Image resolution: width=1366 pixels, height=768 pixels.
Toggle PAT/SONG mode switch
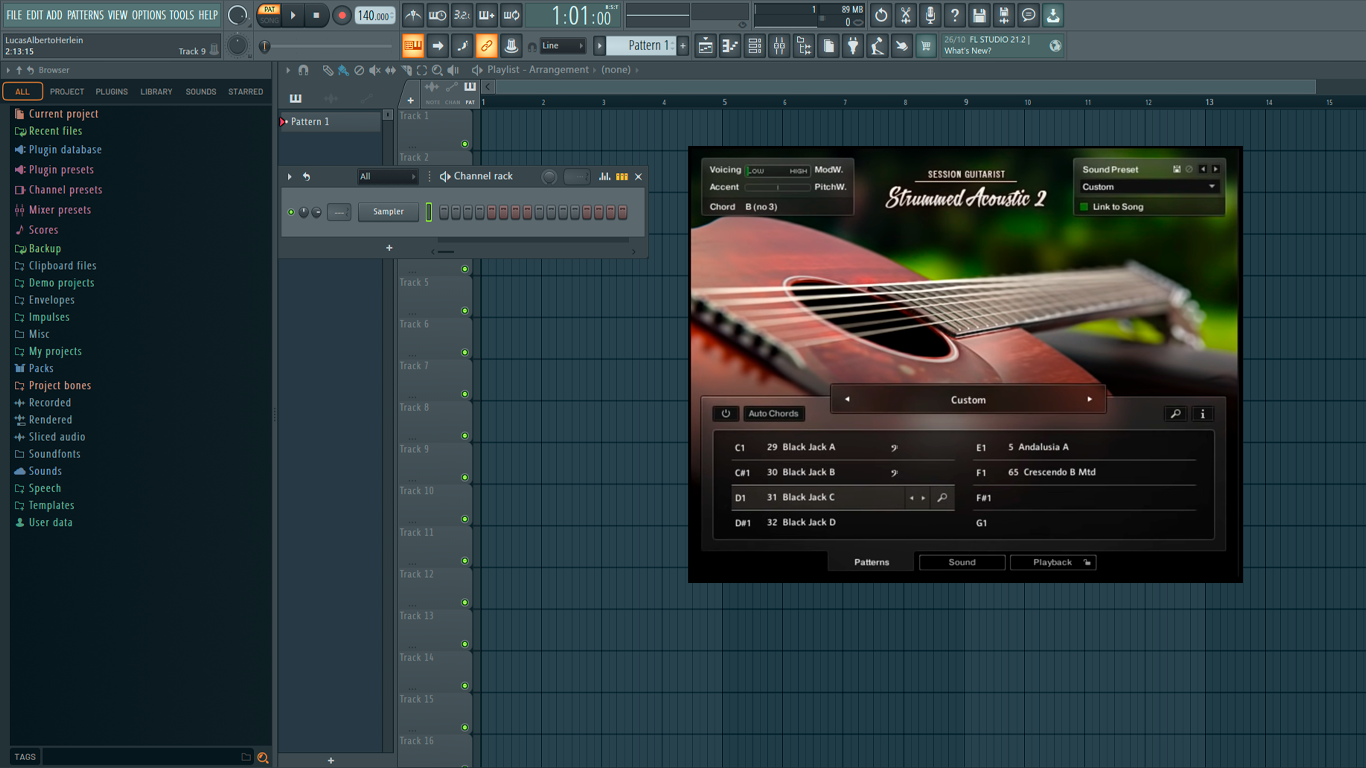(x=269, y=15)
